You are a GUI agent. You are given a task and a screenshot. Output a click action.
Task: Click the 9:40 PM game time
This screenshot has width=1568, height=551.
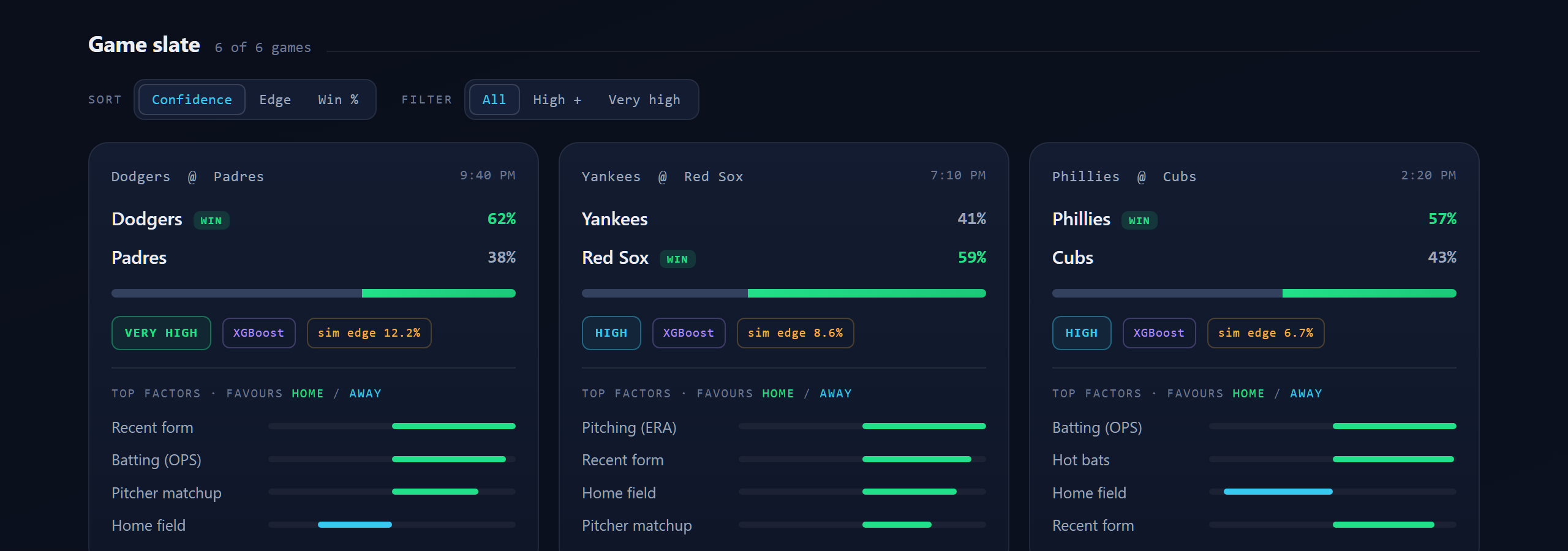(x=488, y=176)
